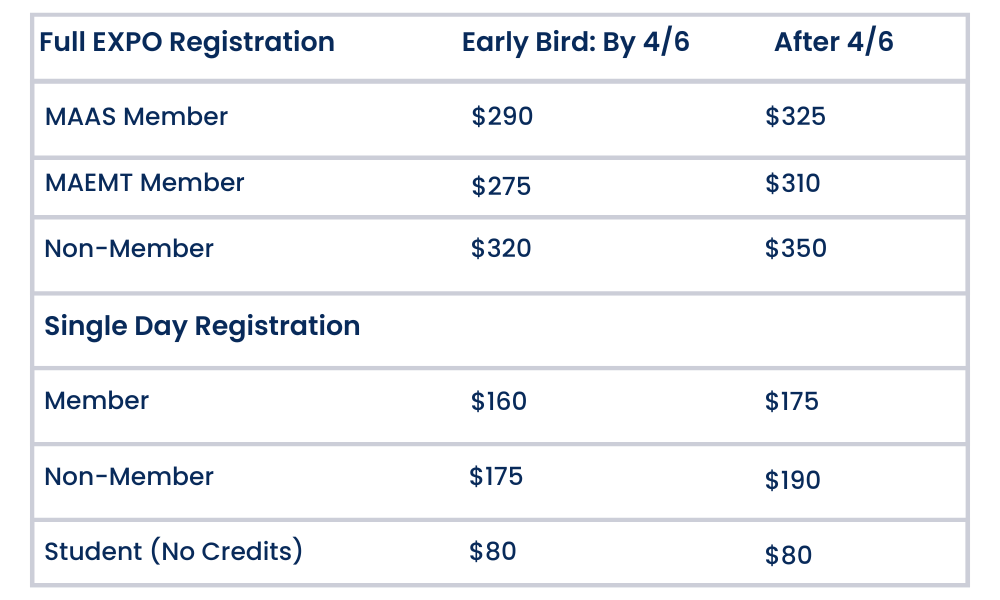Click the $350 Non-Member full EXPO price

tap(796, 249)
